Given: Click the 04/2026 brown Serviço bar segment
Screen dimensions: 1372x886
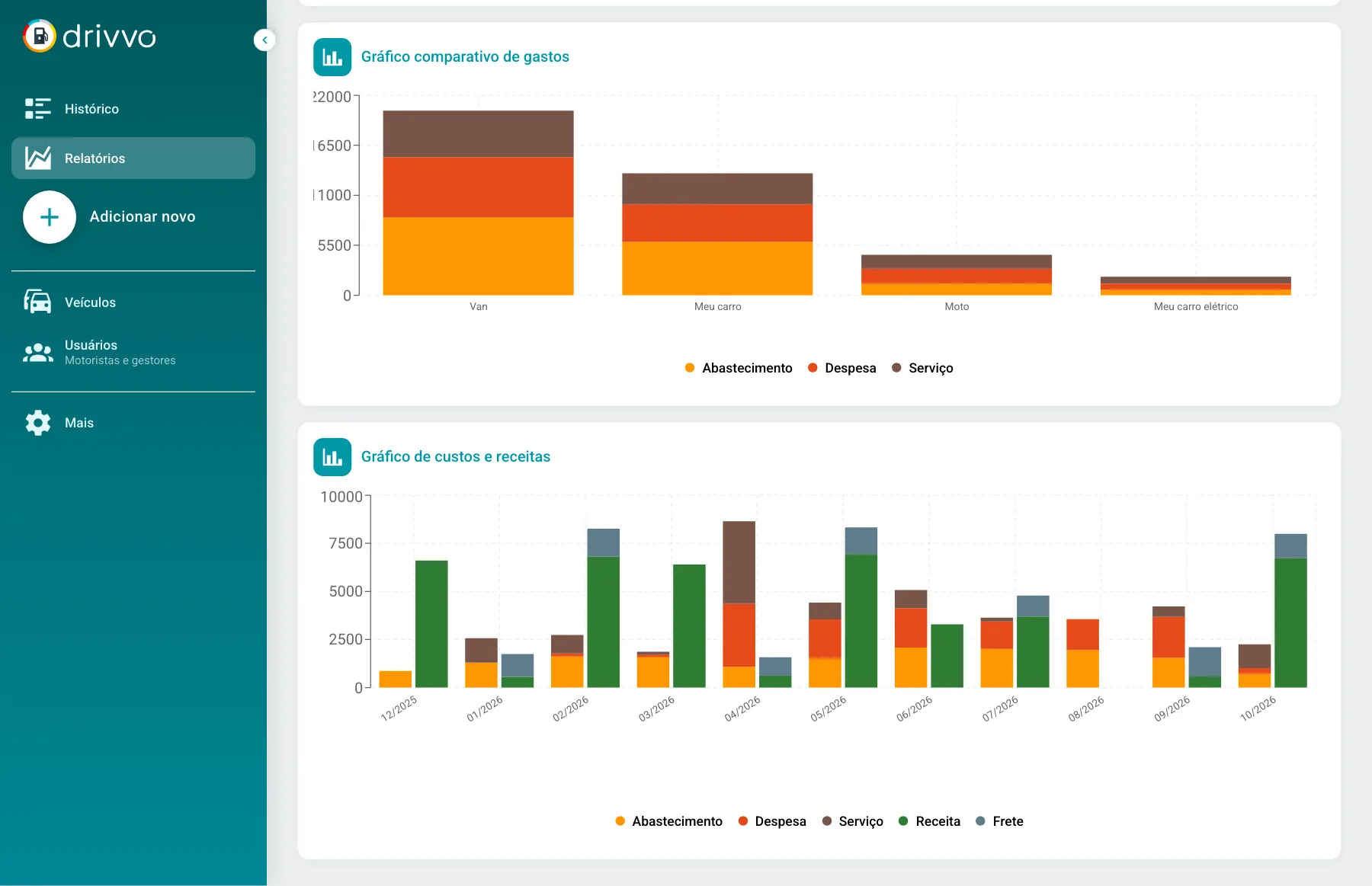Looking at the screenshot, I should click(739, 562).
